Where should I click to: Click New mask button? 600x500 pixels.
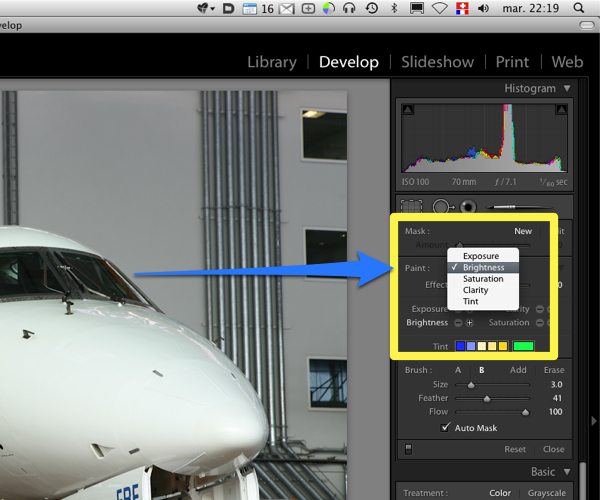[523, 231]
